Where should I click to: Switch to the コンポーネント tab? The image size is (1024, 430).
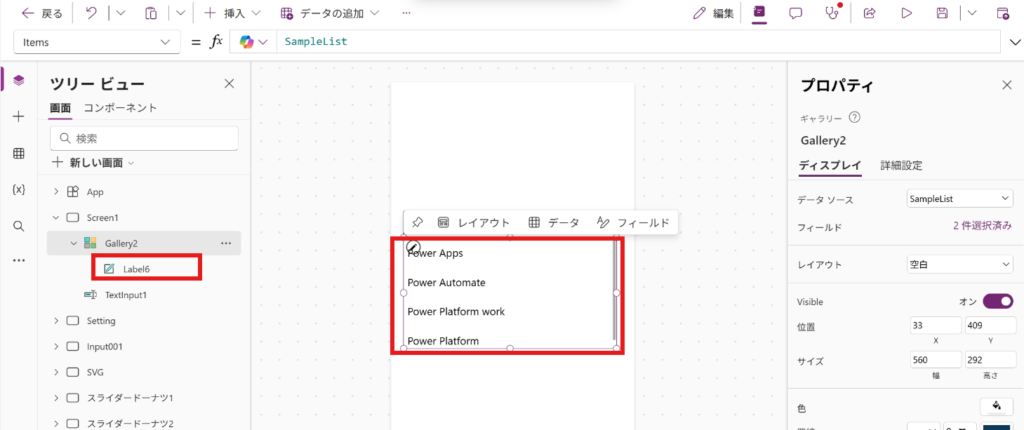click(x=120, y=108)
